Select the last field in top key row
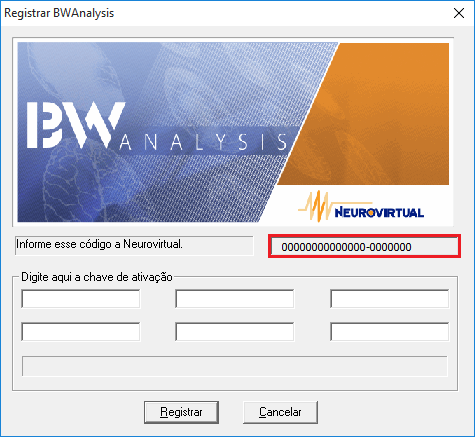This screenshot has height=437, width=475. click(390, 299)
